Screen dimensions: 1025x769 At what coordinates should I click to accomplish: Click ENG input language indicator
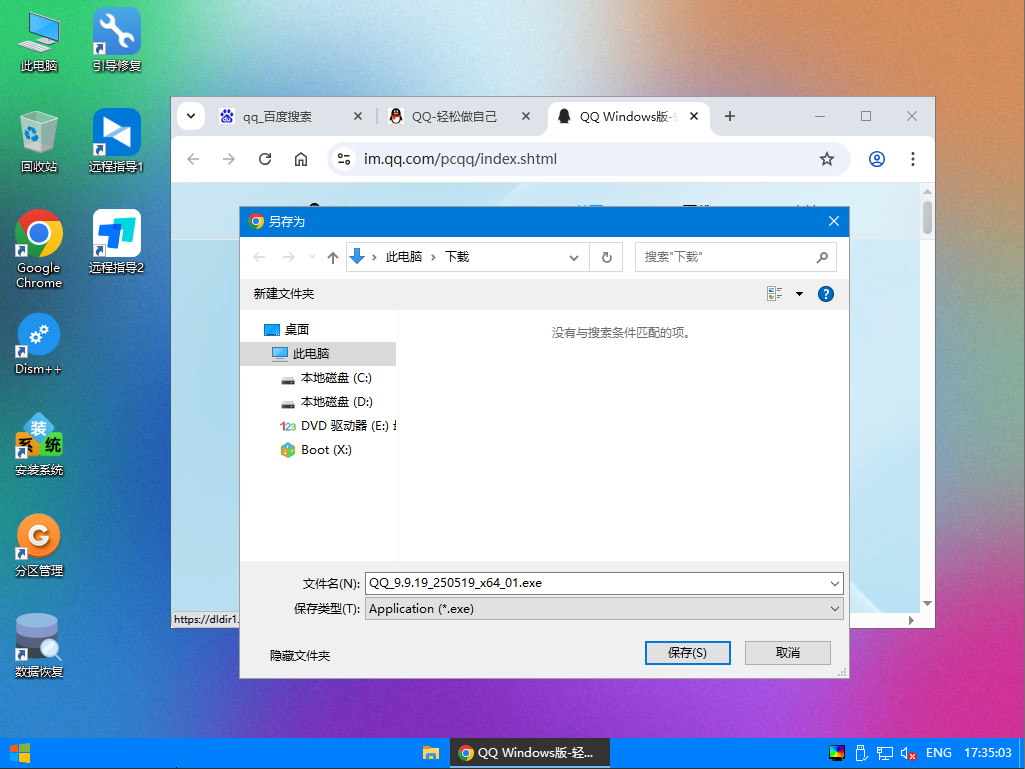[939, 753]
